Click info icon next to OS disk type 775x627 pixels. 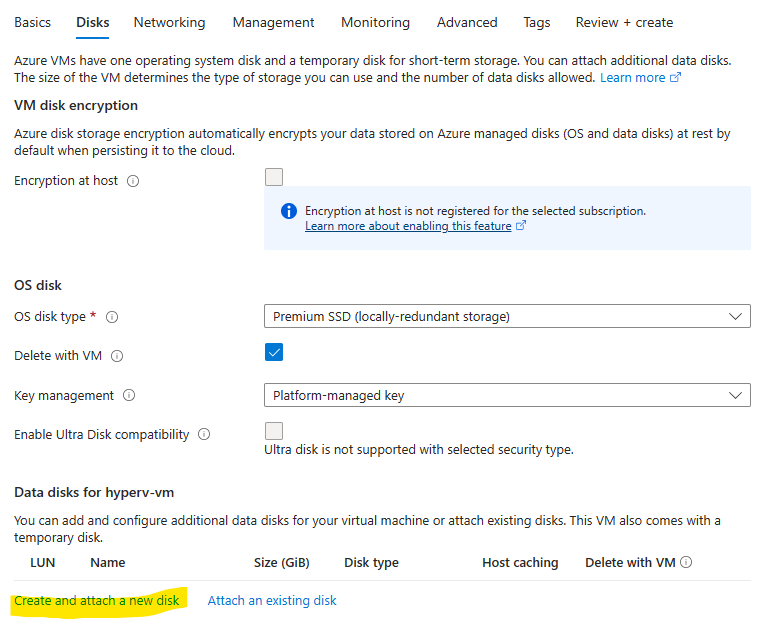tap(112, 317)
